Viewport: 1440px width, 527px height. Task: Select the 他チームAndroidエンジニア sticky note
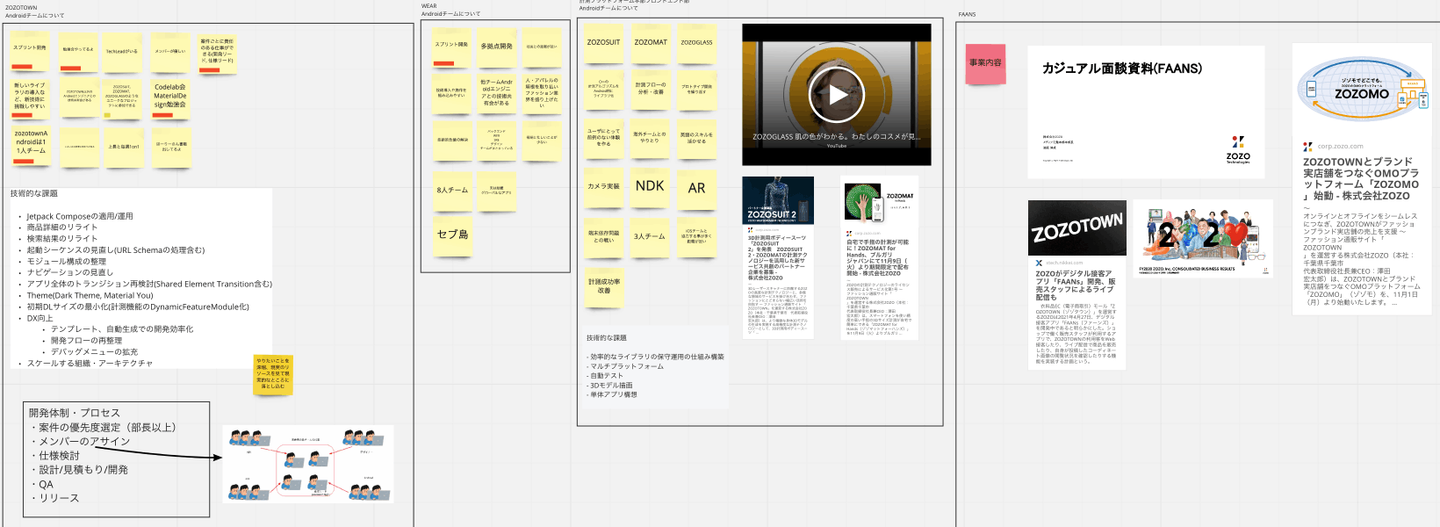click(x=497, y=93)
